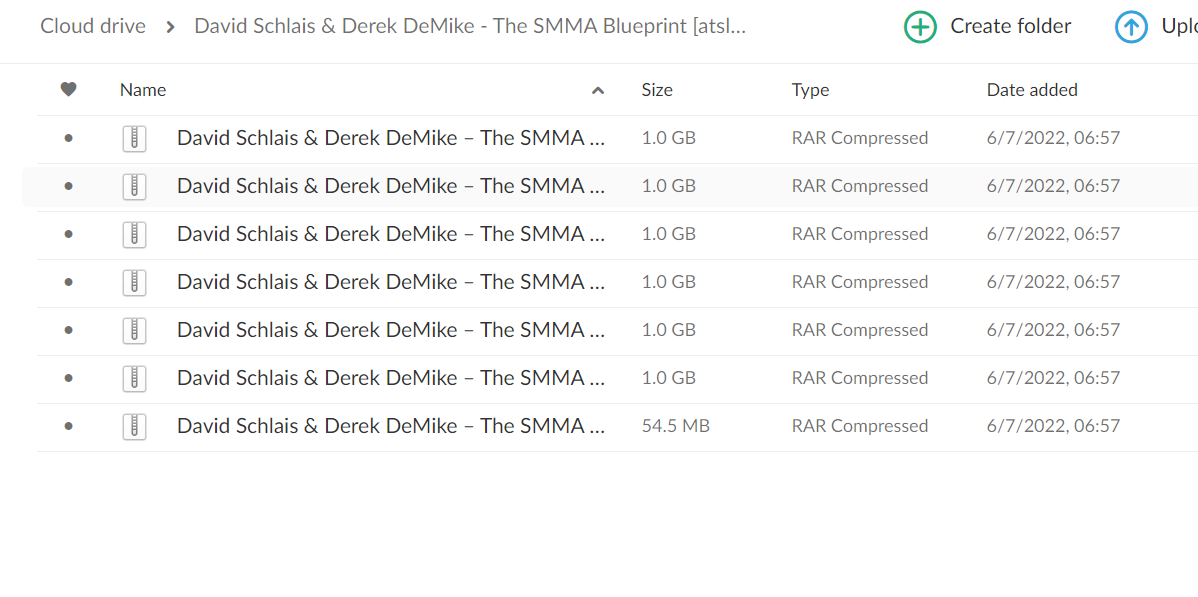Click the blue Upload arrow icon
The height and width of the screenshot is (597, 1198).
(1131, 27)
